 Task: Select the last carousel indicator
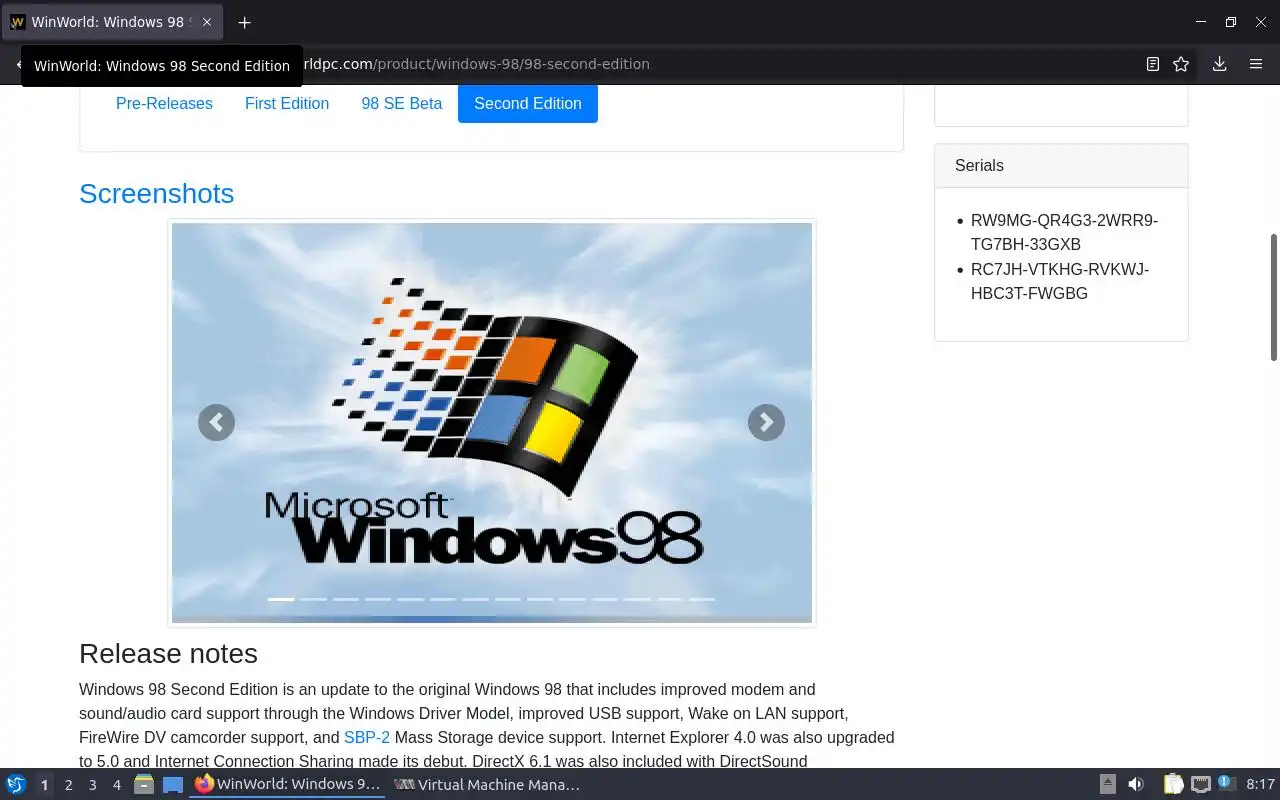[702, 599]
